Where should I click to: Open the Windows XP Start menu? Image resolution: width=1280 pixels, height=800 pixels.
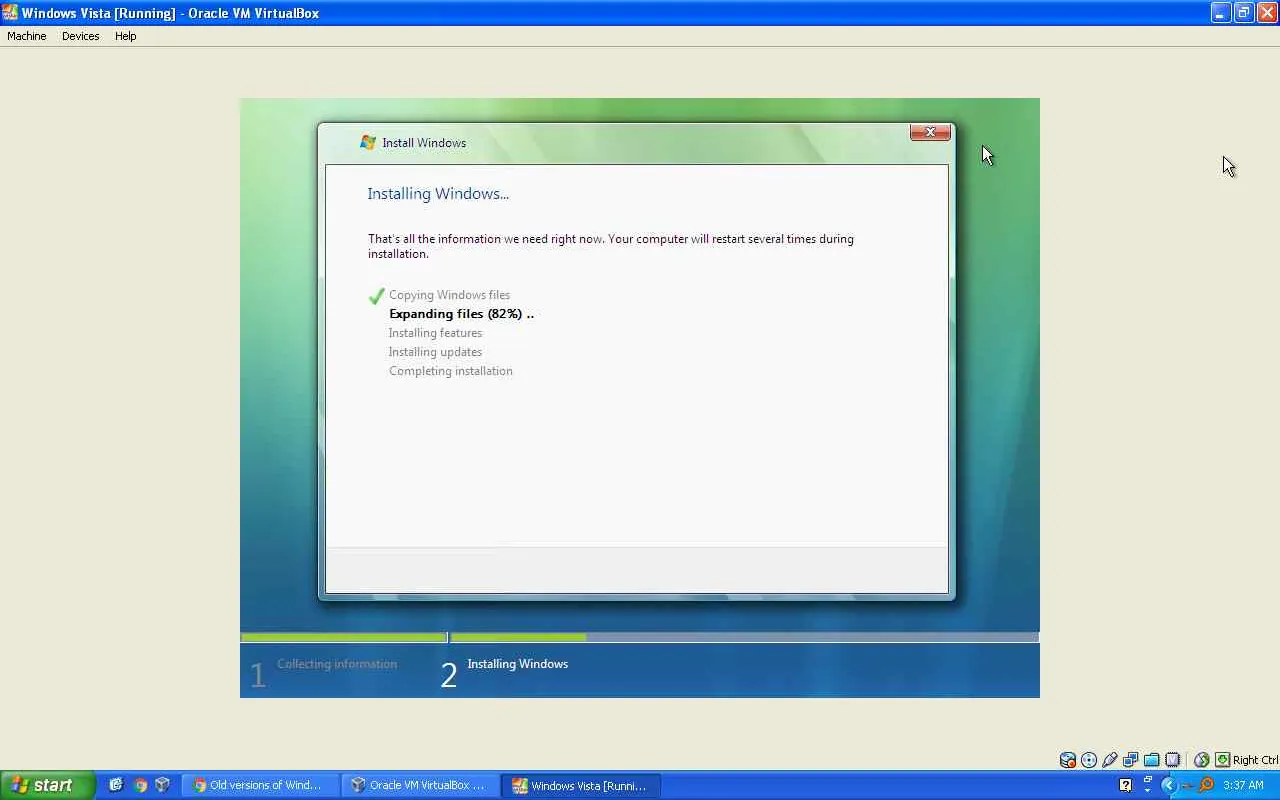pos(47,785)
